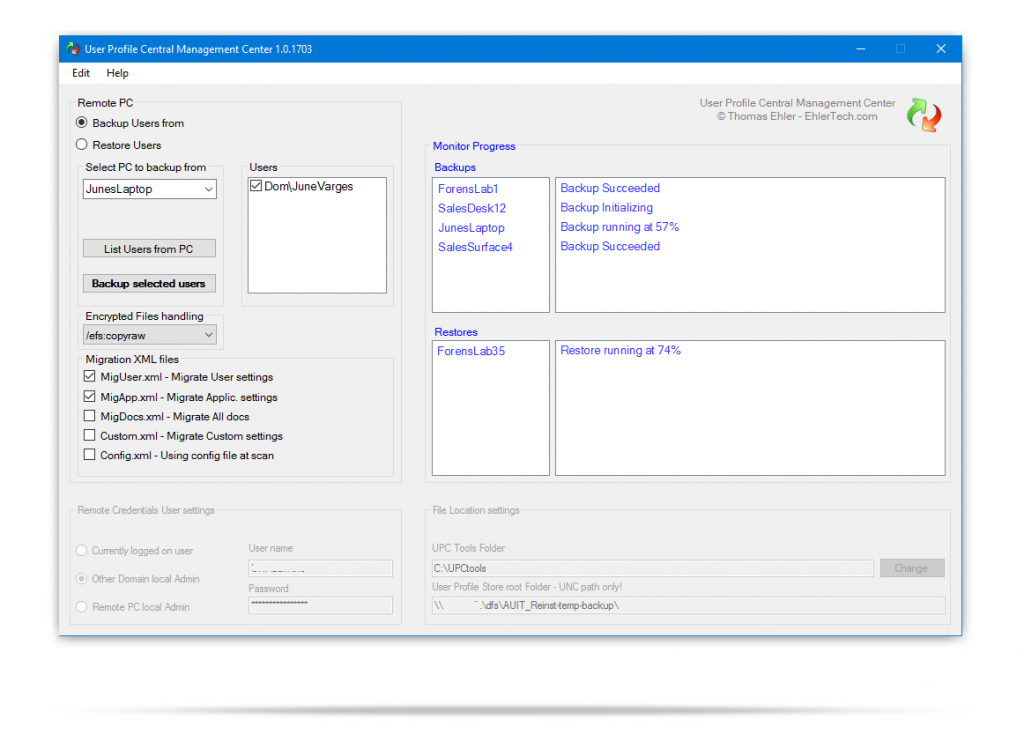1024x742 pixels.
Task: Open the Edit menu
Action: tap(81, 73)
